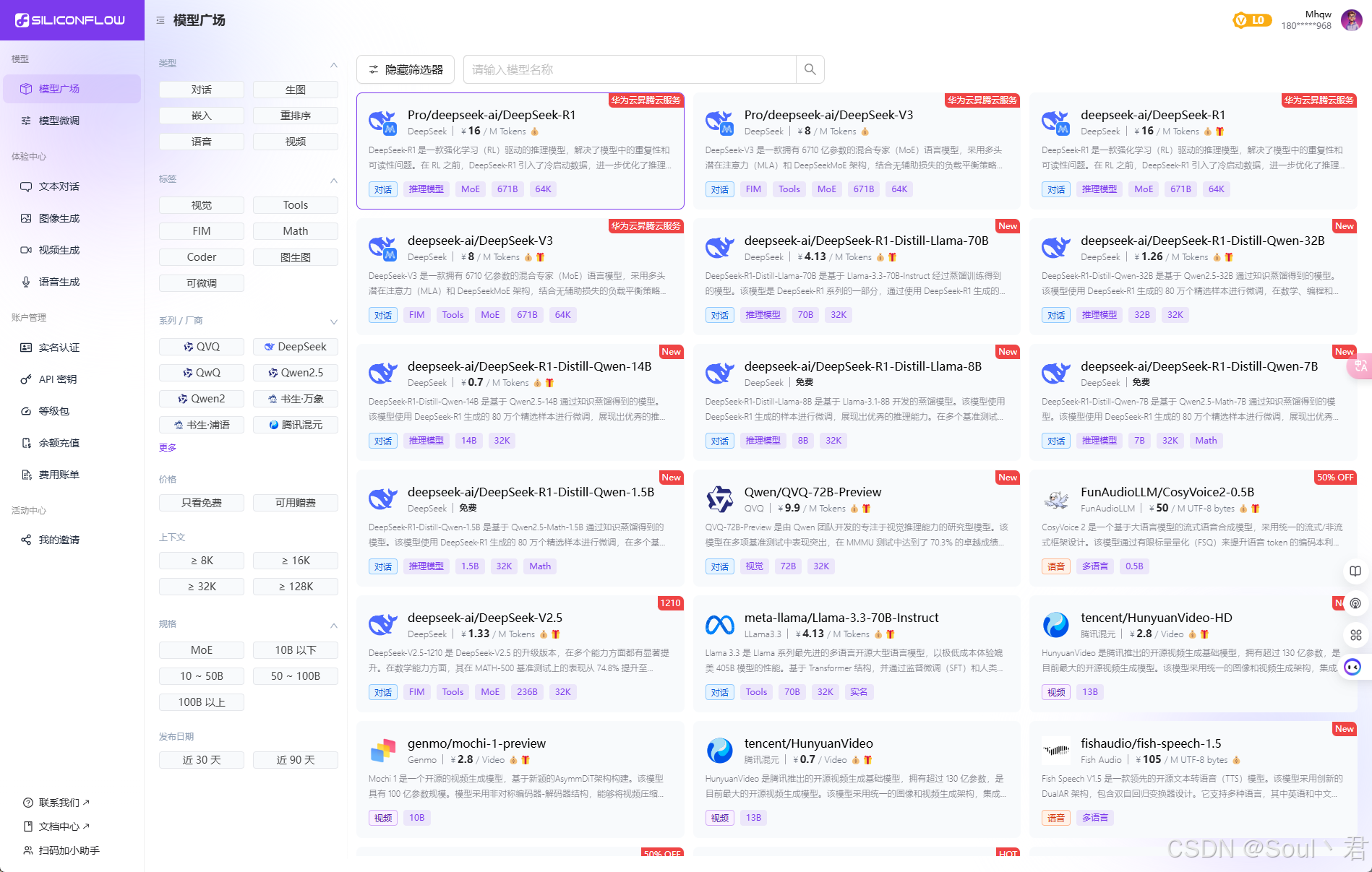Click the floating apps grid icon
The width and height of the screenshot is (1372, 872).
1355,635
